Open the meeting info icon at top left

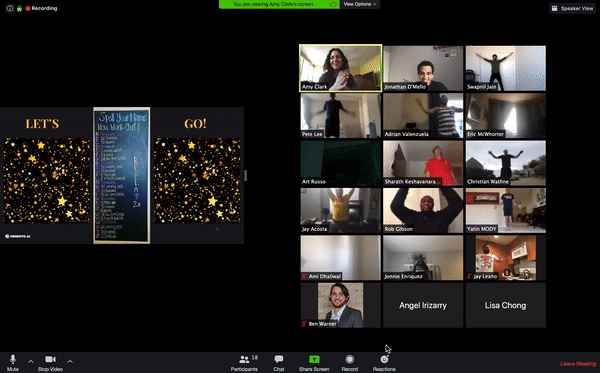click(10, 8)
